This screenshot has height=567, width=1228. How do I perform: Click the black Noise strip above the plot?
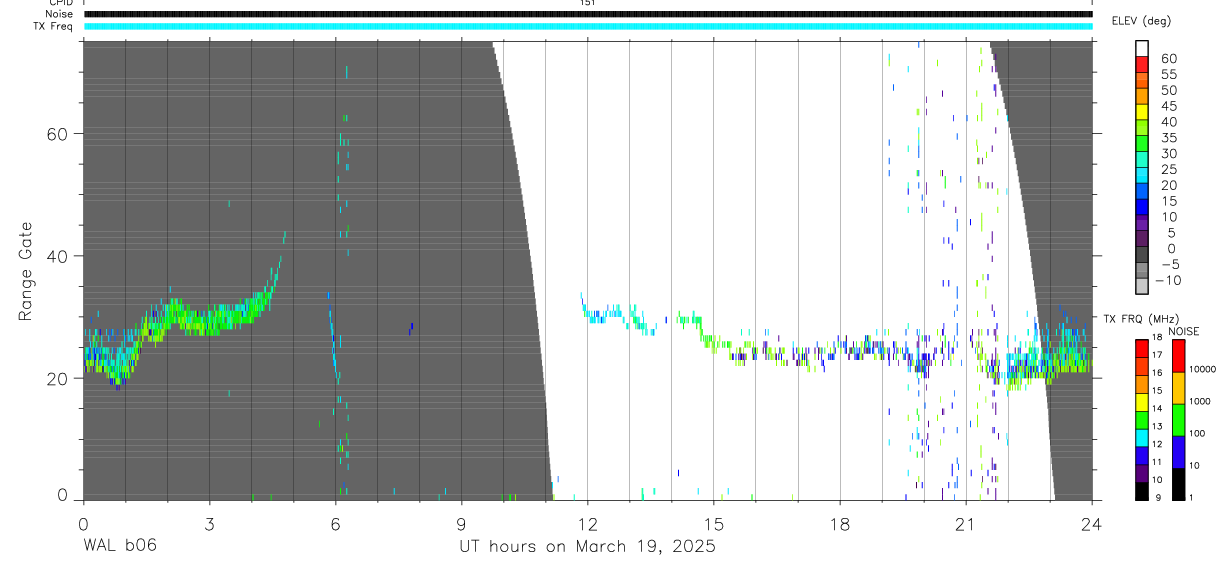coord(588,14)
